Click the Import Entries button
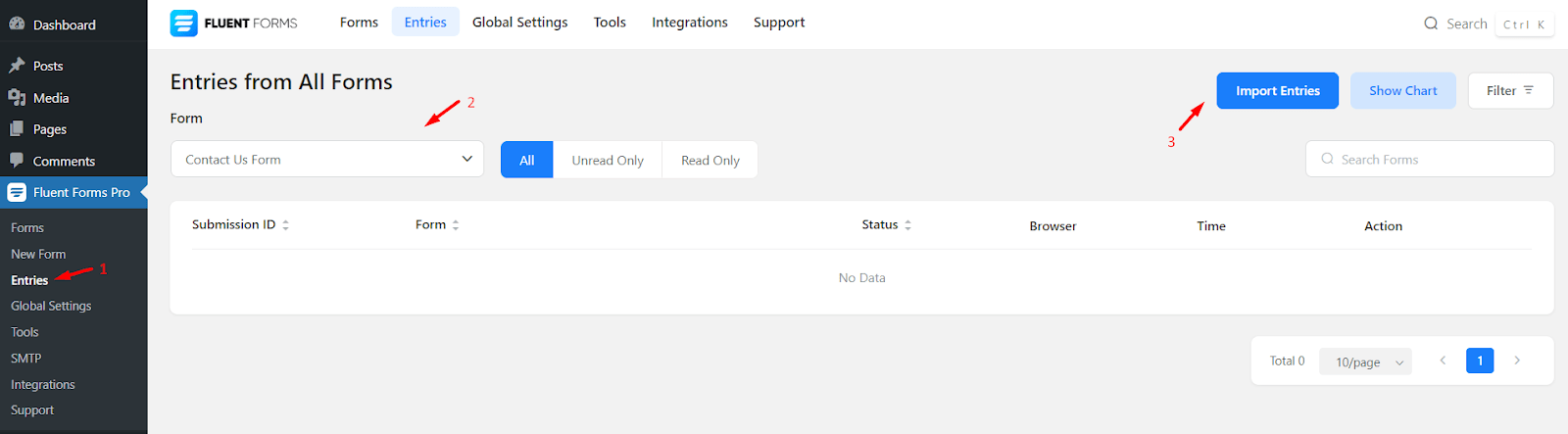 (x=1277, y=91)
